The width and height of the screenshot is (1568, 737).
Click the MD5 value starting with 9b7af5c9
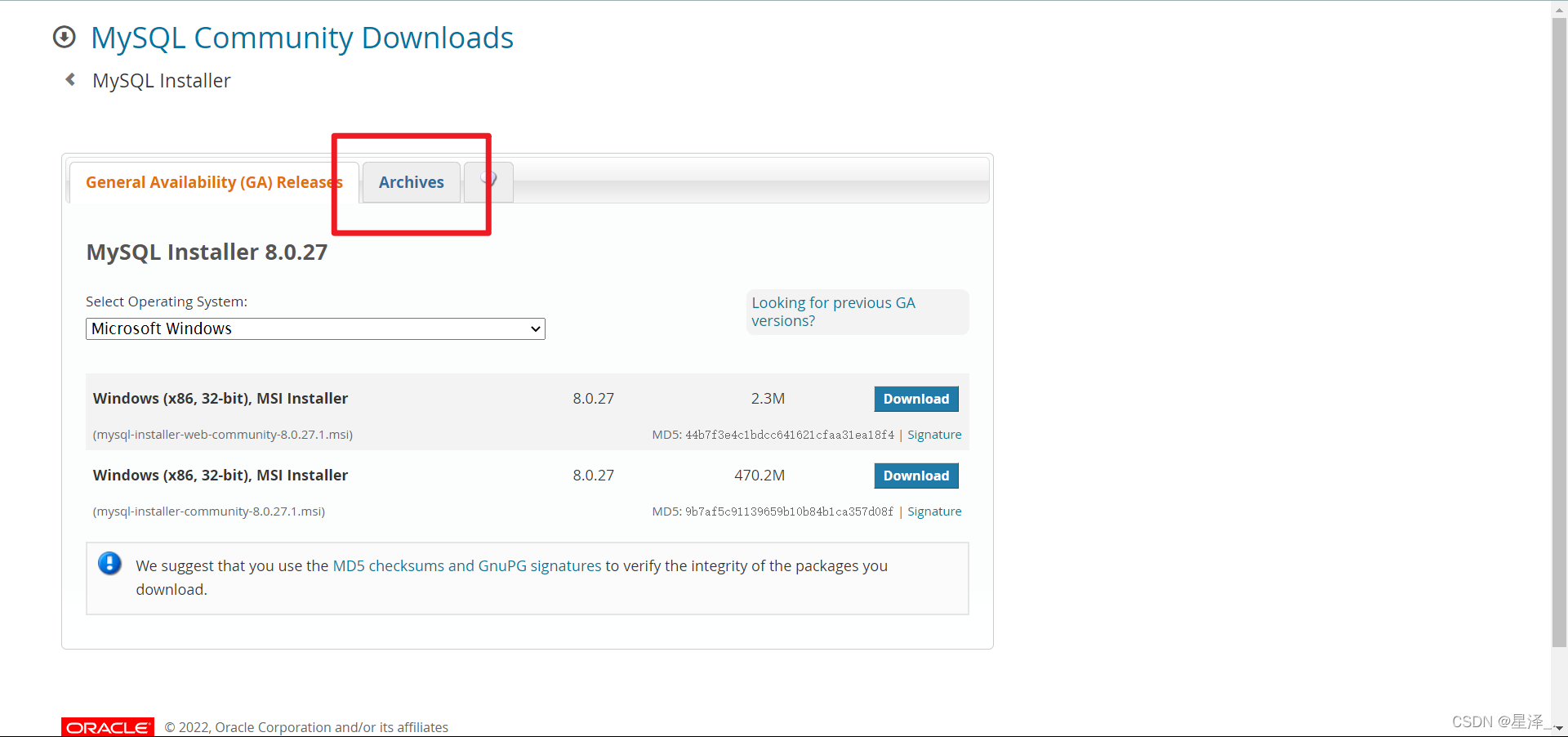coord(790,511)
